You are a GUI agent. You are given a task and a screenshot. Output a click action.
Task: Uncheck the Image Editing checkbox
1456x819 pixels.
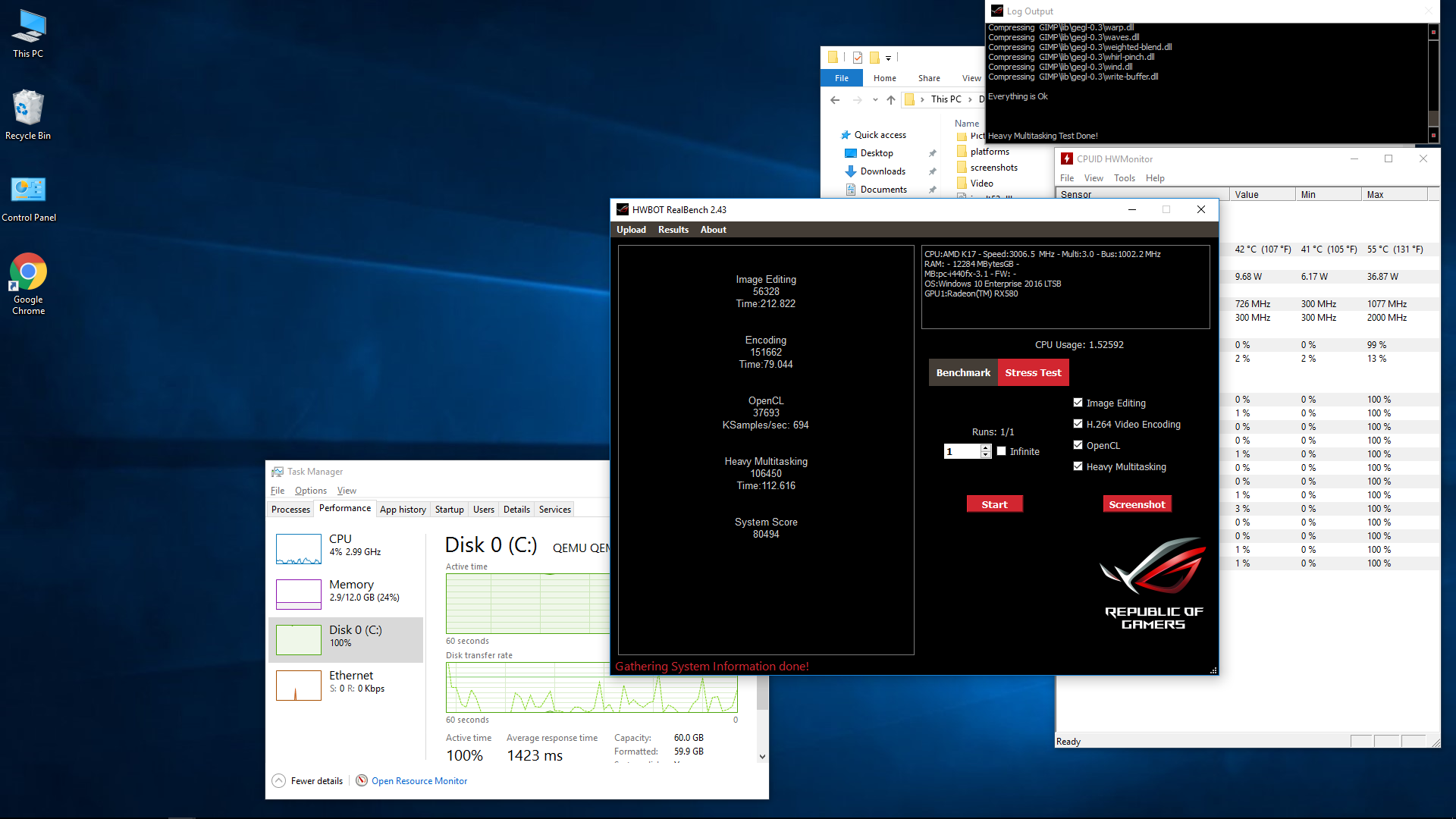click(x=1078, y=403)
